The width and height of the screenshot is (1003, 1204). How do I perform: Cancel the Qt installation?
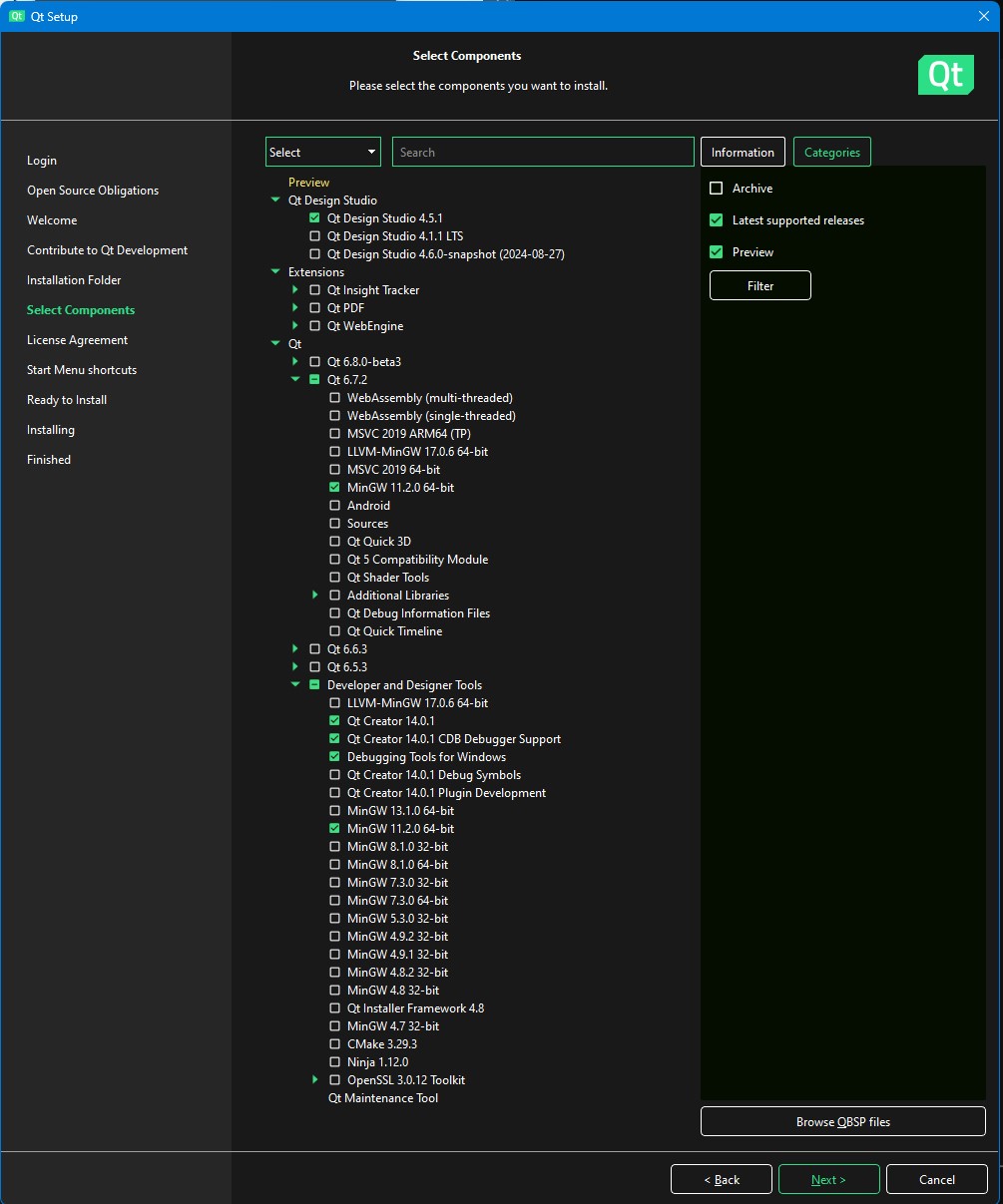[937, 1179]
